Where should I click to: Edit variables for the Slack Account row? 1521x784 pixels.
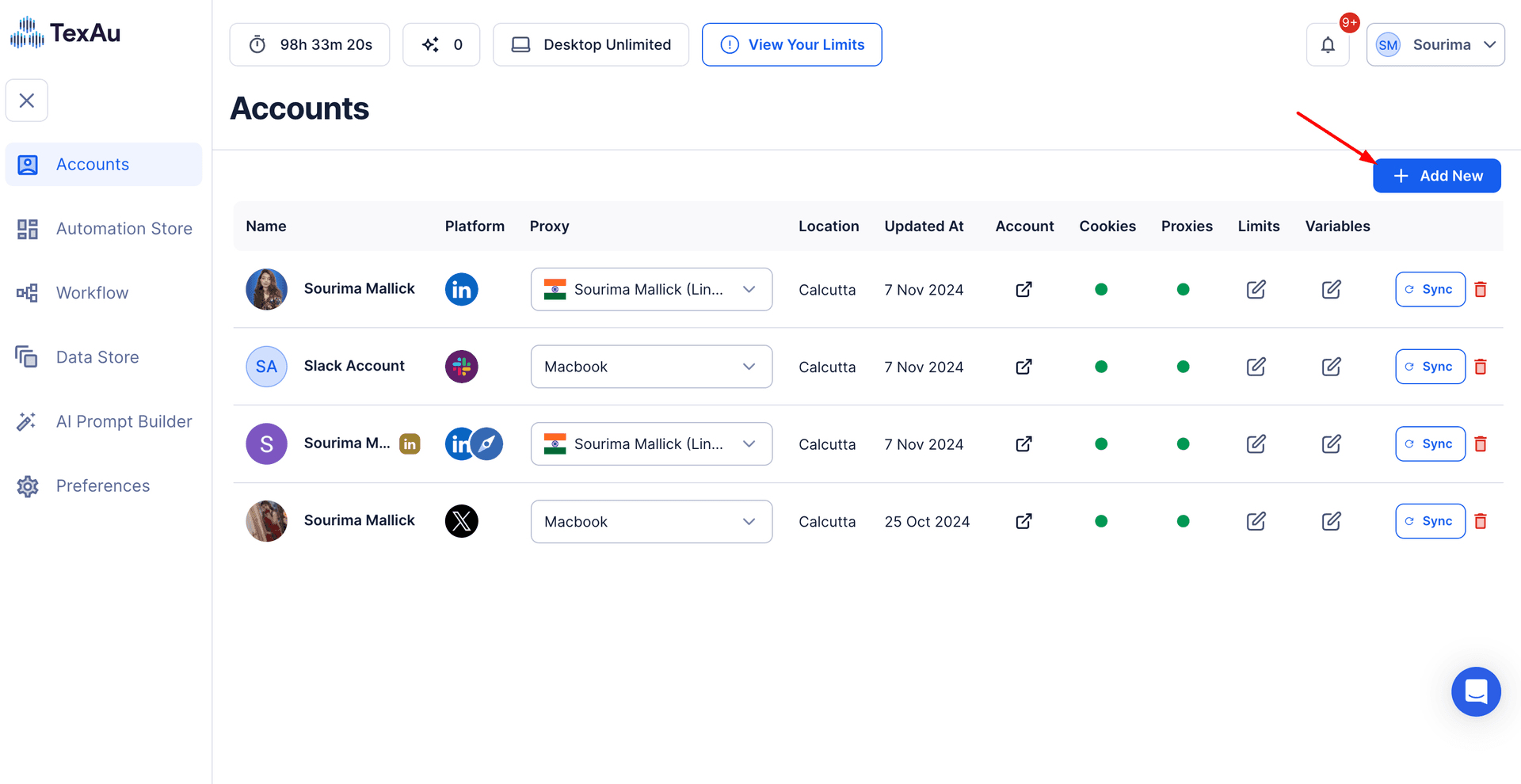1331,367
